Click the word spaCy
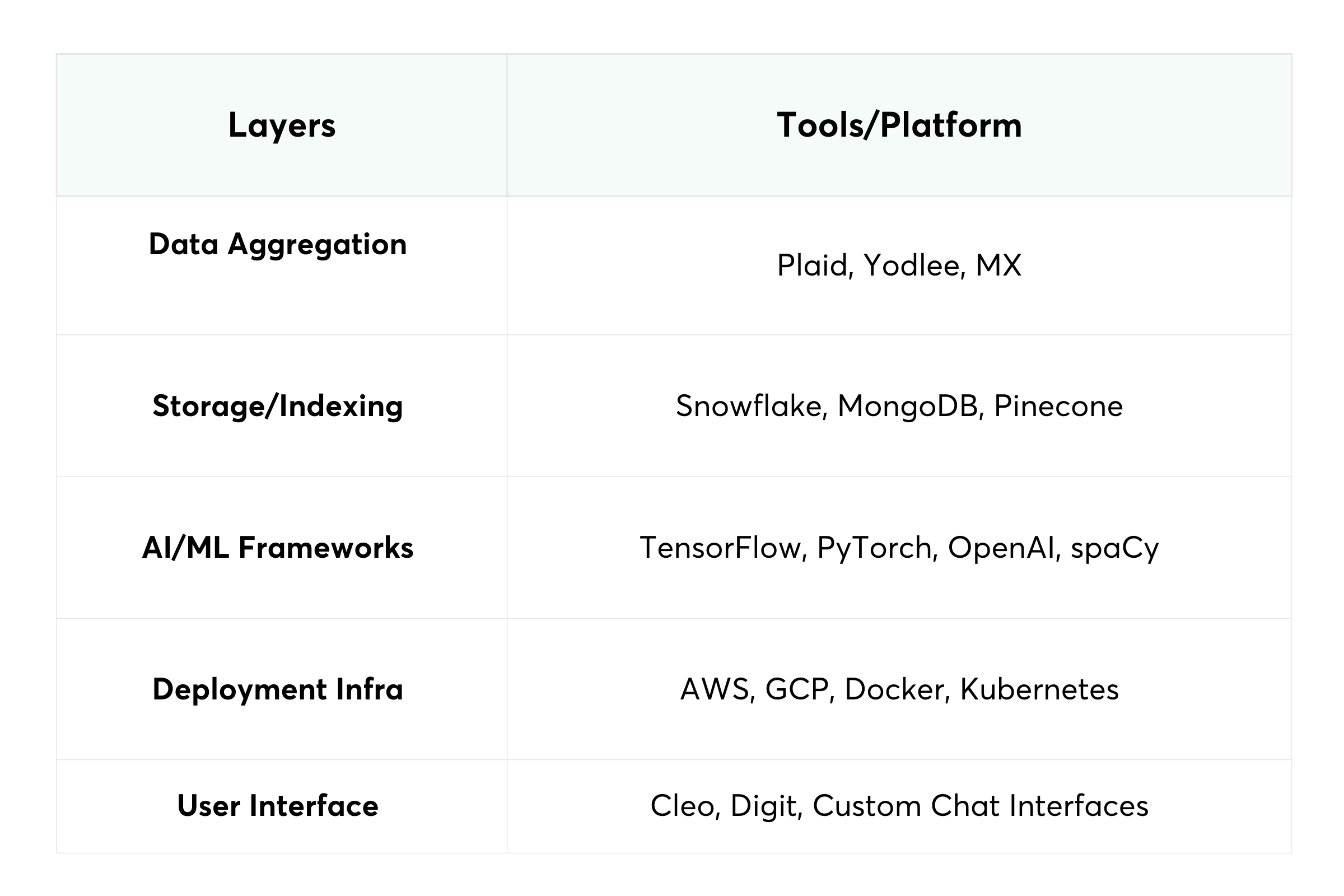 click(x=1115, y=549)
